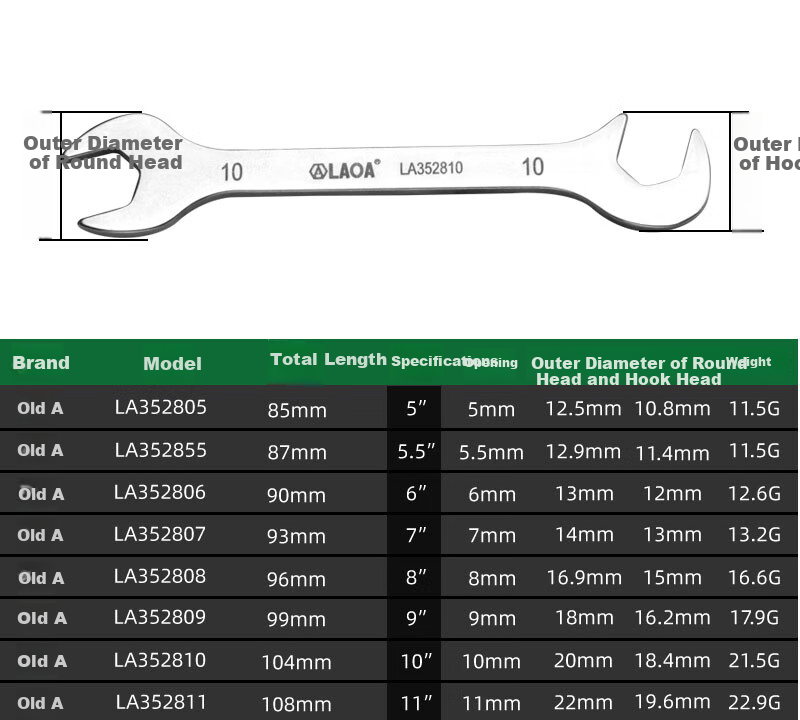The width and height of the screenshot is (800, 720).
Task: Select the 7″ specification cell
Action: coord(416,535)
